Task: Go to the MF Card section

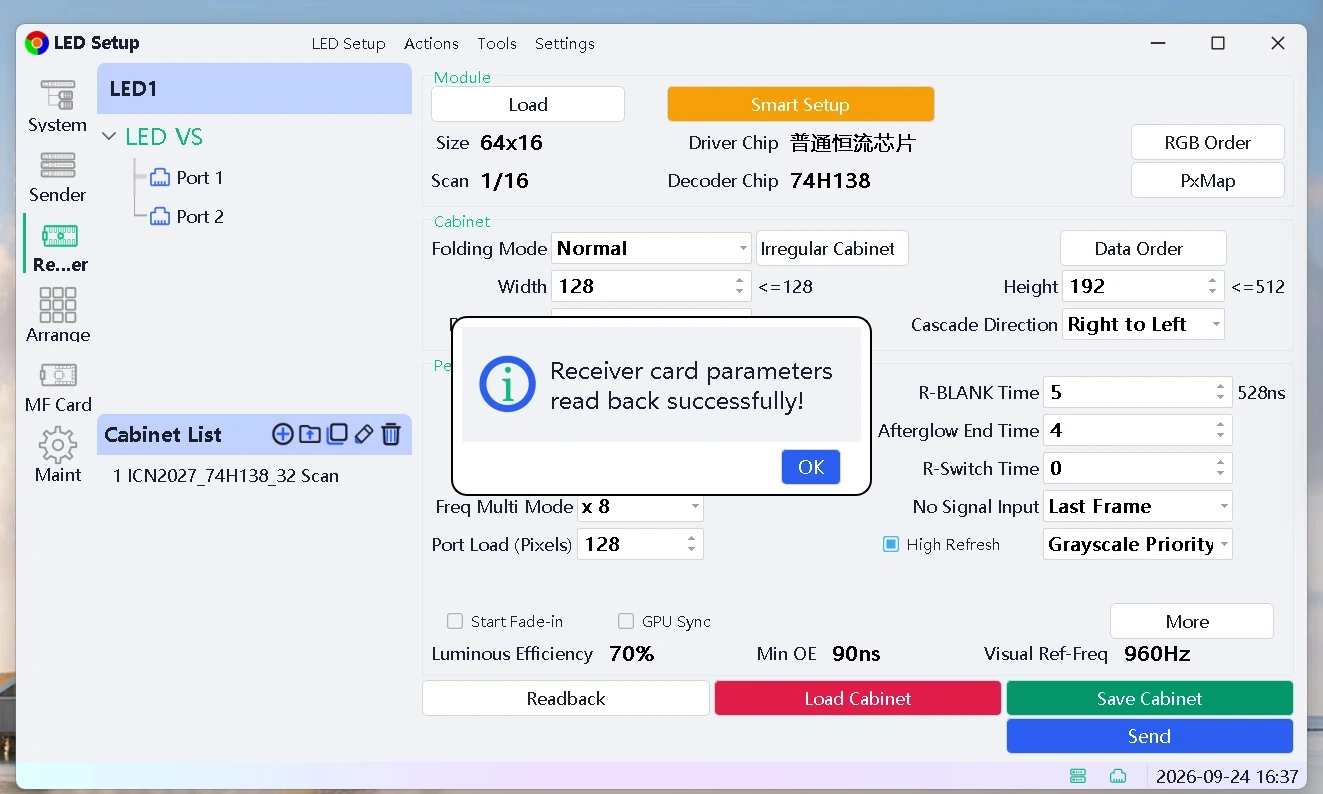Action: tap(58, 387)
